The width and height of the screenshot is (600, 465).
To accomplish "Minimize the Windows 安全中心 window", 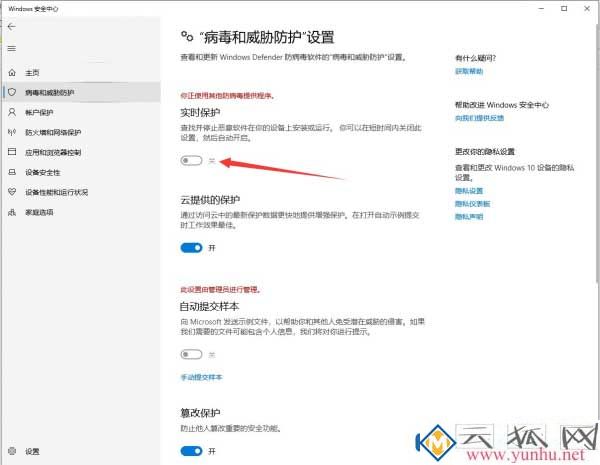I will [x=541, y=8].
